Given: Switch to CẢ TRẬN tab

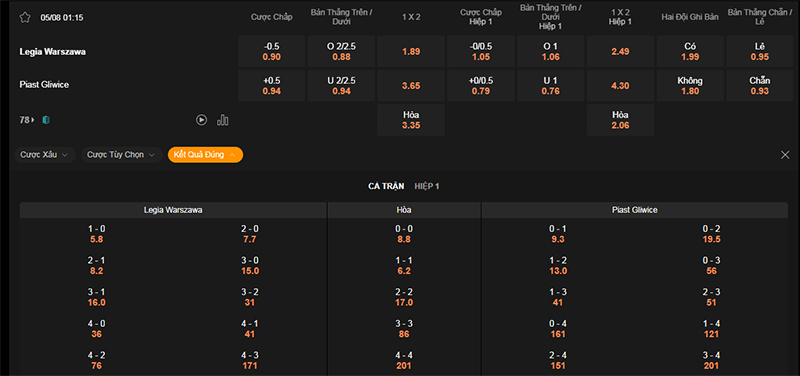Looking at the screenshot, I should tap(386, 186).
